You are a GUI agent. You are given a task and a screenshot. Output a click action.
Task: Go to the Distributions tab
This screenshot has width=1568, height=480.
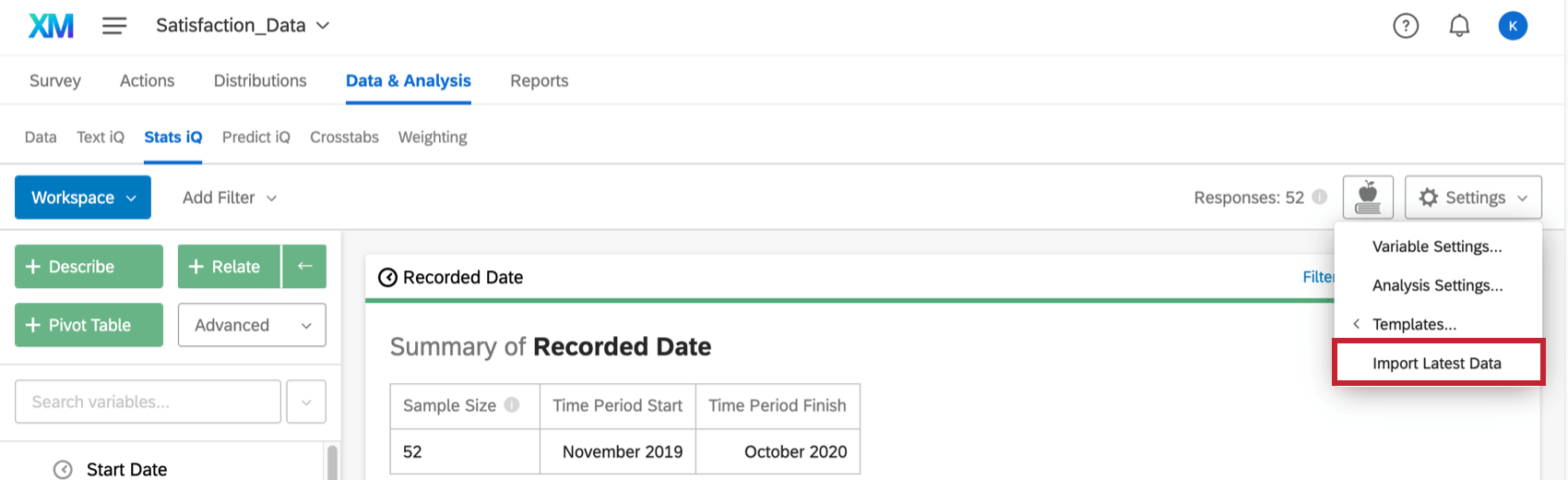[260, 81]
